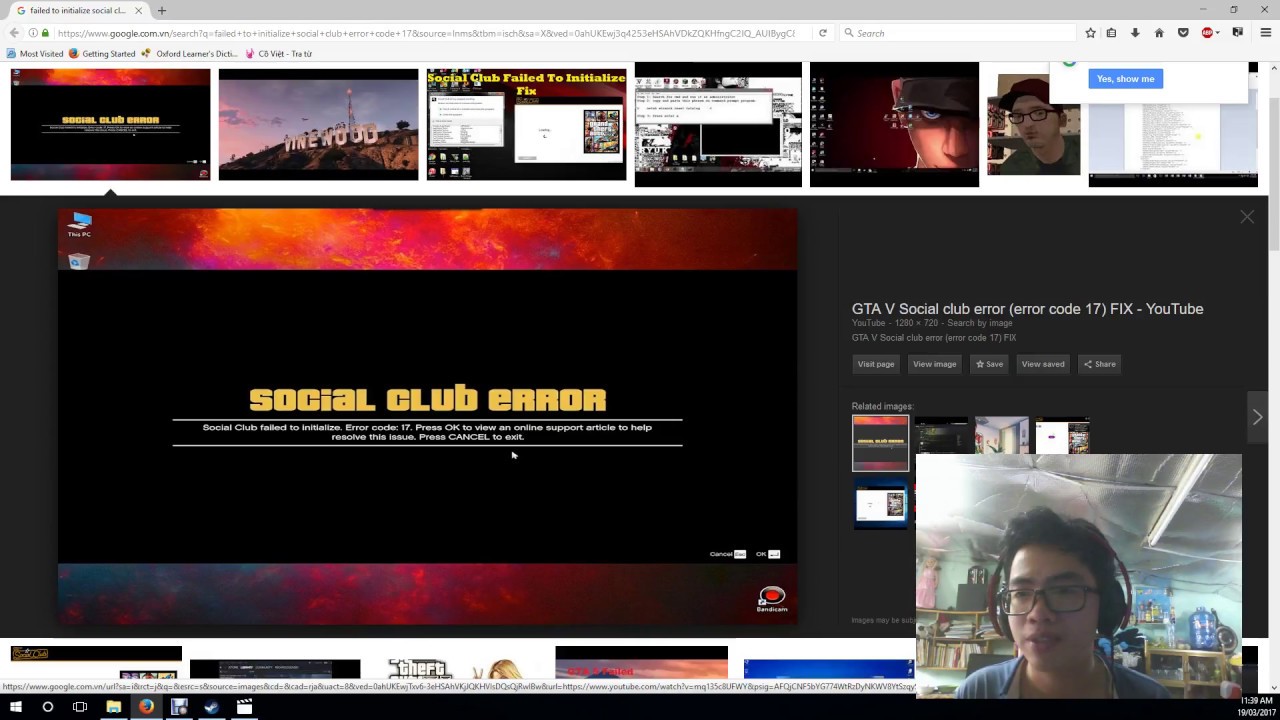This screenshot has height=720, width=1280.
Task: Click the sidebar panel icon beside ABP
Action: (1237, 33)
